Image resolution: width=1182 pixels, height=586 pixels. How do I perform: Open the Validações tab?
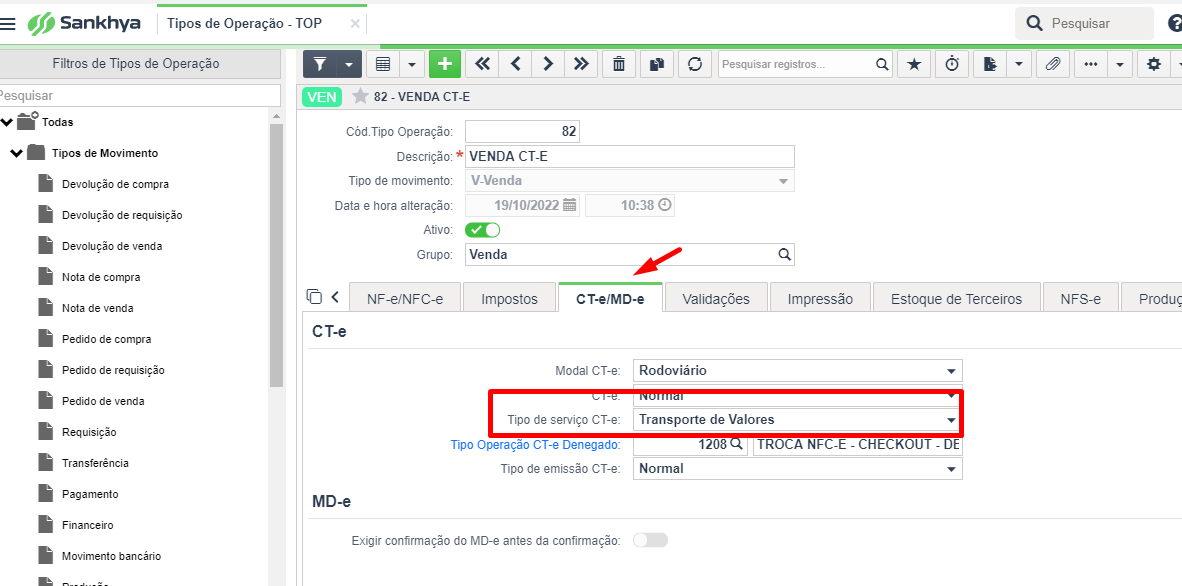[x=715, y=299]
